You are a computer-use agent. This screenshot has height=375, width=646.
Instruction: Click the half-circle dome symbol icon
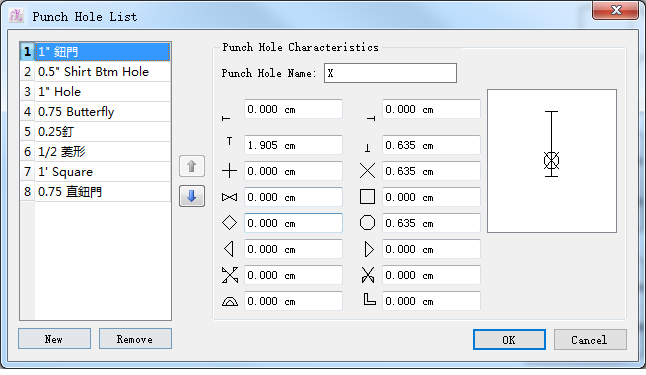229,302
